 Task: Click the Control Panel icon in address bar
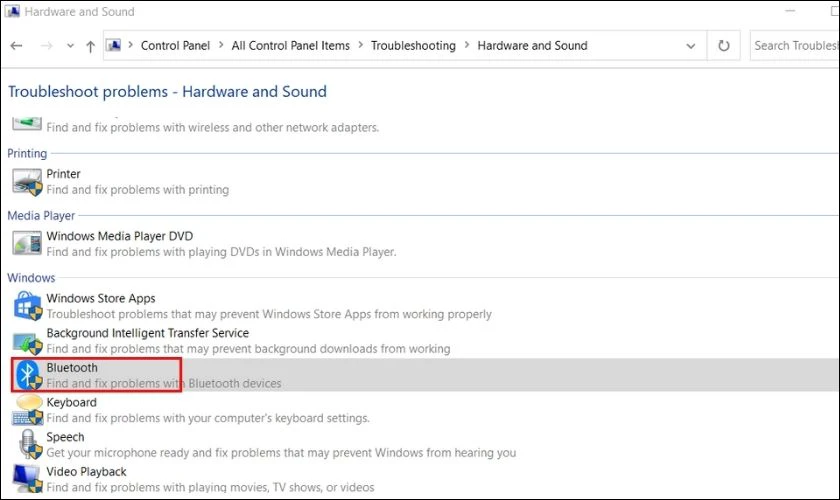[113, 46]
